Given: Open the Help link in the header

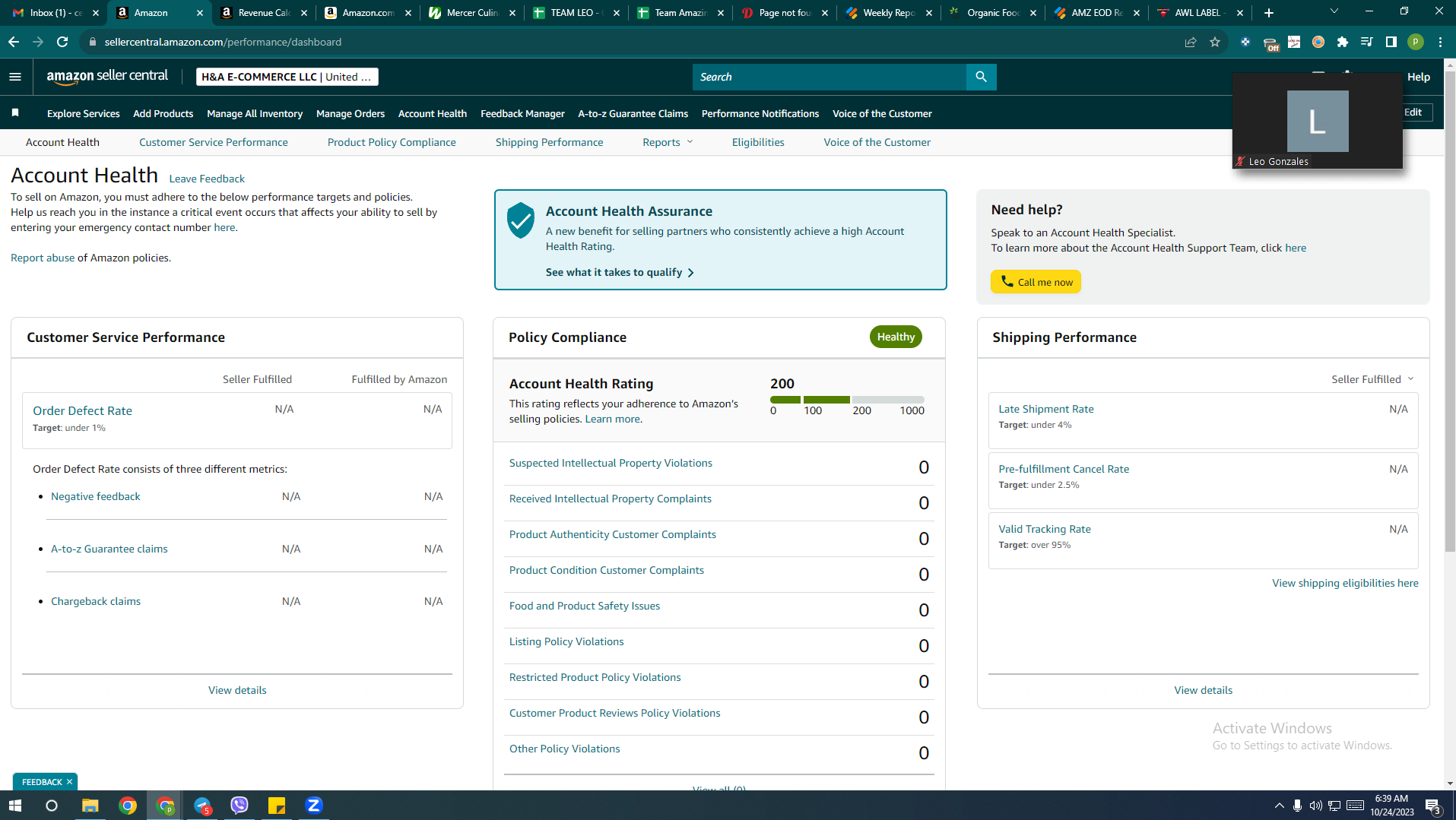Looking at the screenshot, I should point(1419,77).
